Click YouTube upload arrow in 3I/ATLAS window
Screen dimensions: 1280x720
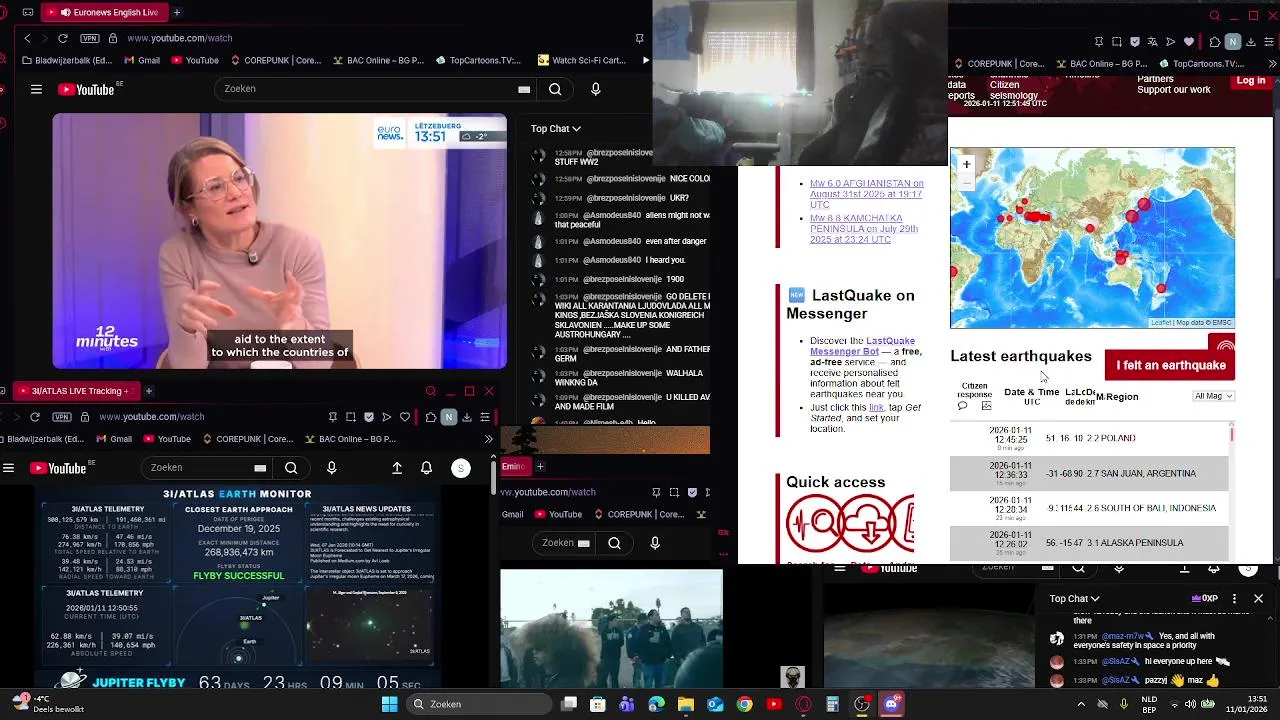397,468
